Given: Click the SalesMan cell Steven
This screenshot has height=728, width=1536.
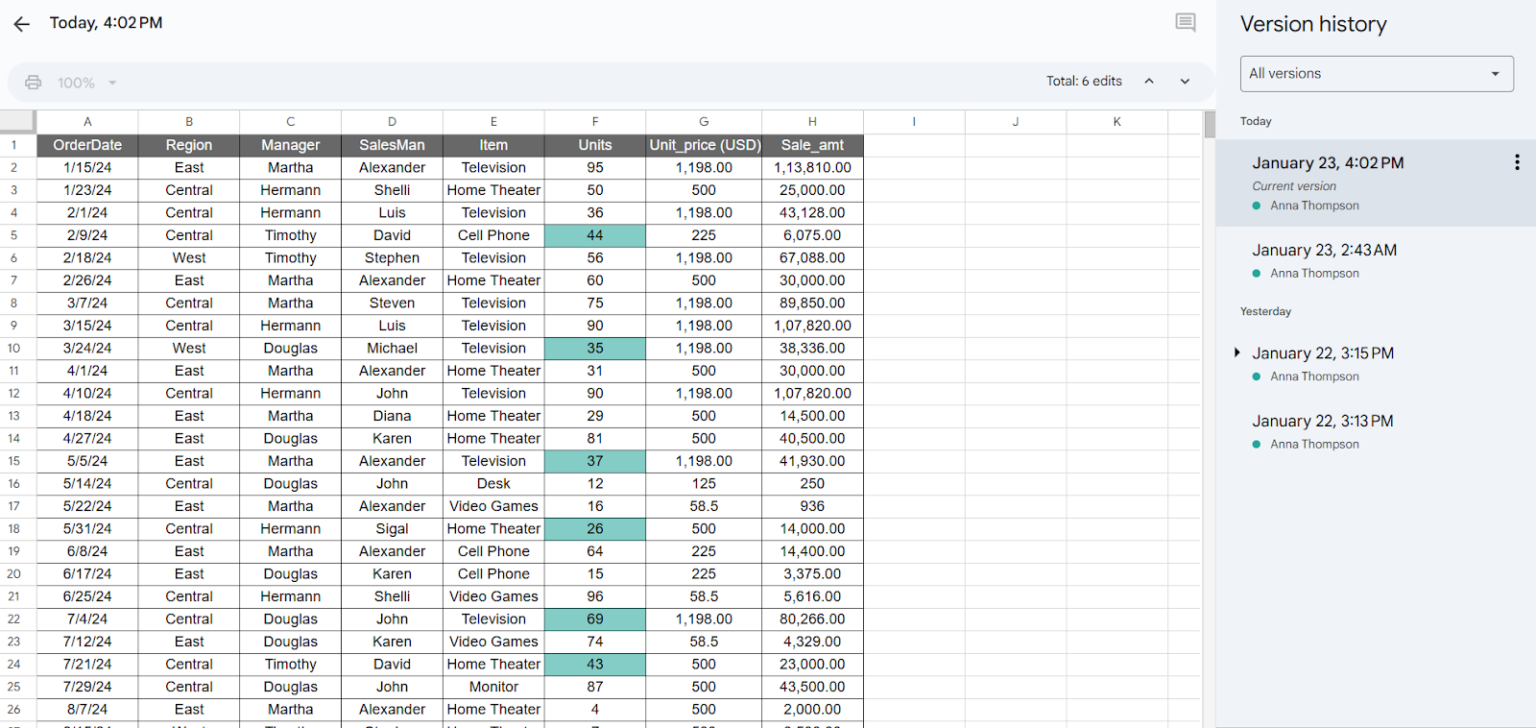Looking at the screenshot, I should (x=392, y=303).
